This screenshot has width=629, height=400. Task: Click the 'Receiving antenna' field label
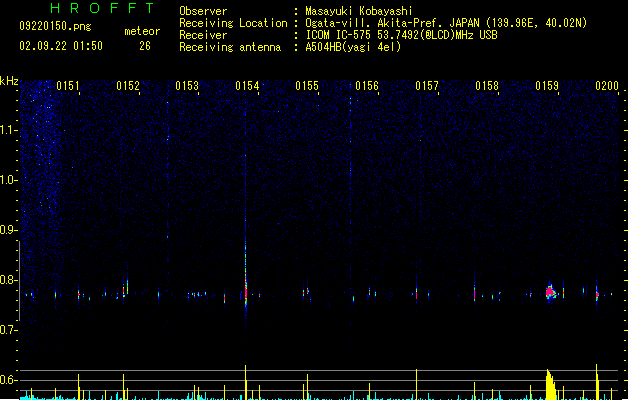coord(230,47)
